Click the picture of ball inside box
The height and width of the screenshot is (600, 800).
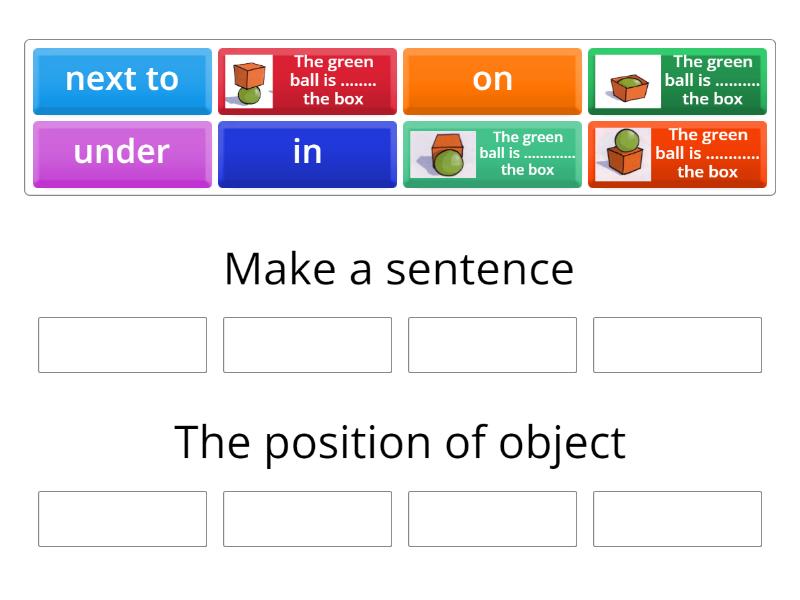point(629,82)
